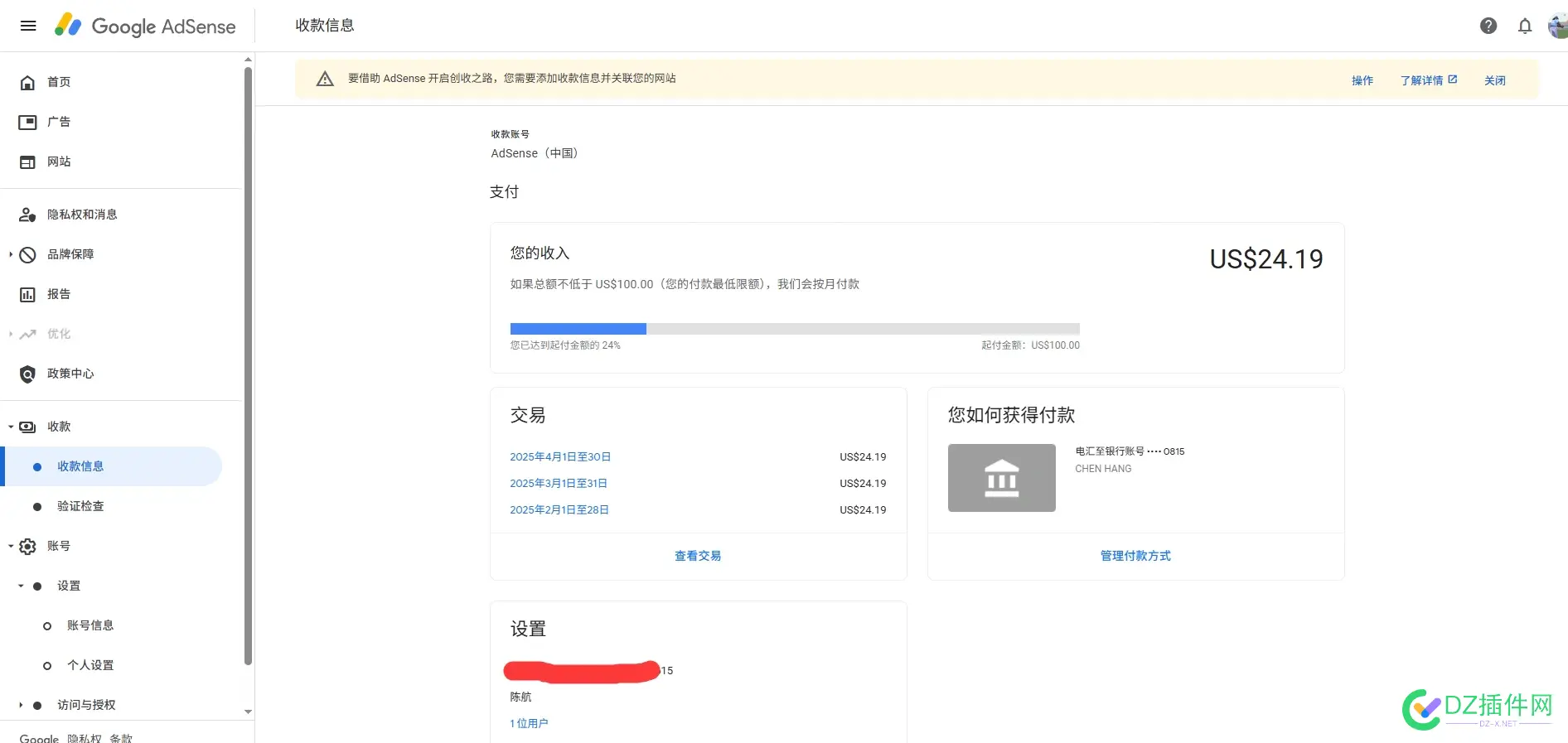The image size is (1568, 743).
Task: Click the CHEN HANG account holder name
Action: [1103, 469]
